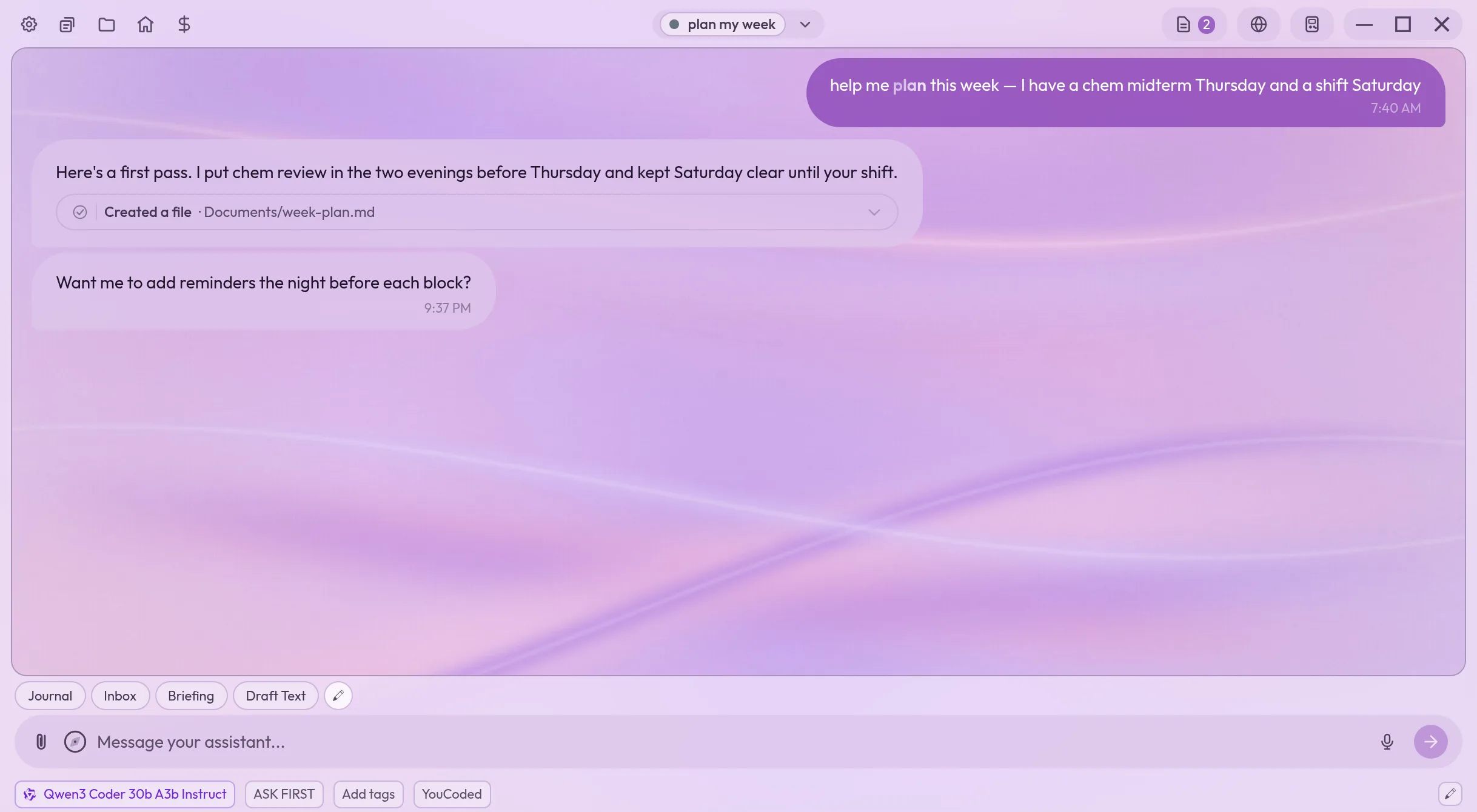The height and width of the screenshot is (812, 1477).
Task: Click the user message about chem midterm
Action: click(x=1125, y=92)
